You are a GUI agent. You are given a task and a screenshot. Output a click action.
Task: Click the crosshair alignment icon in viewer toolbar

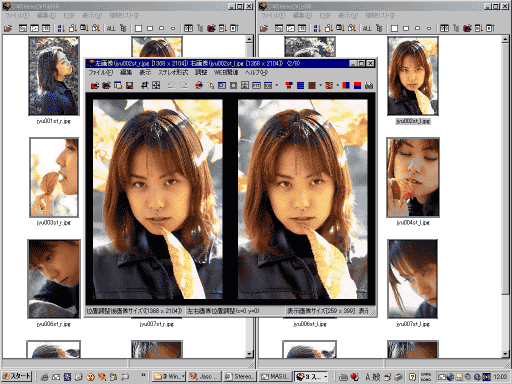(x=144, y=86)
